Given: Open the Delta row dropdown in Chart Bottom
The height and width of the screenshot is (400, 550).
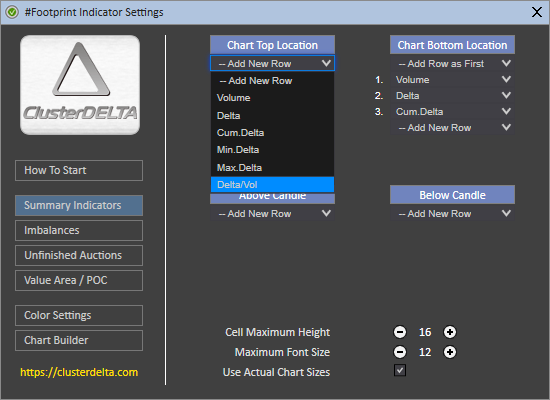Looking at the screenshot, I should [452, 95].
